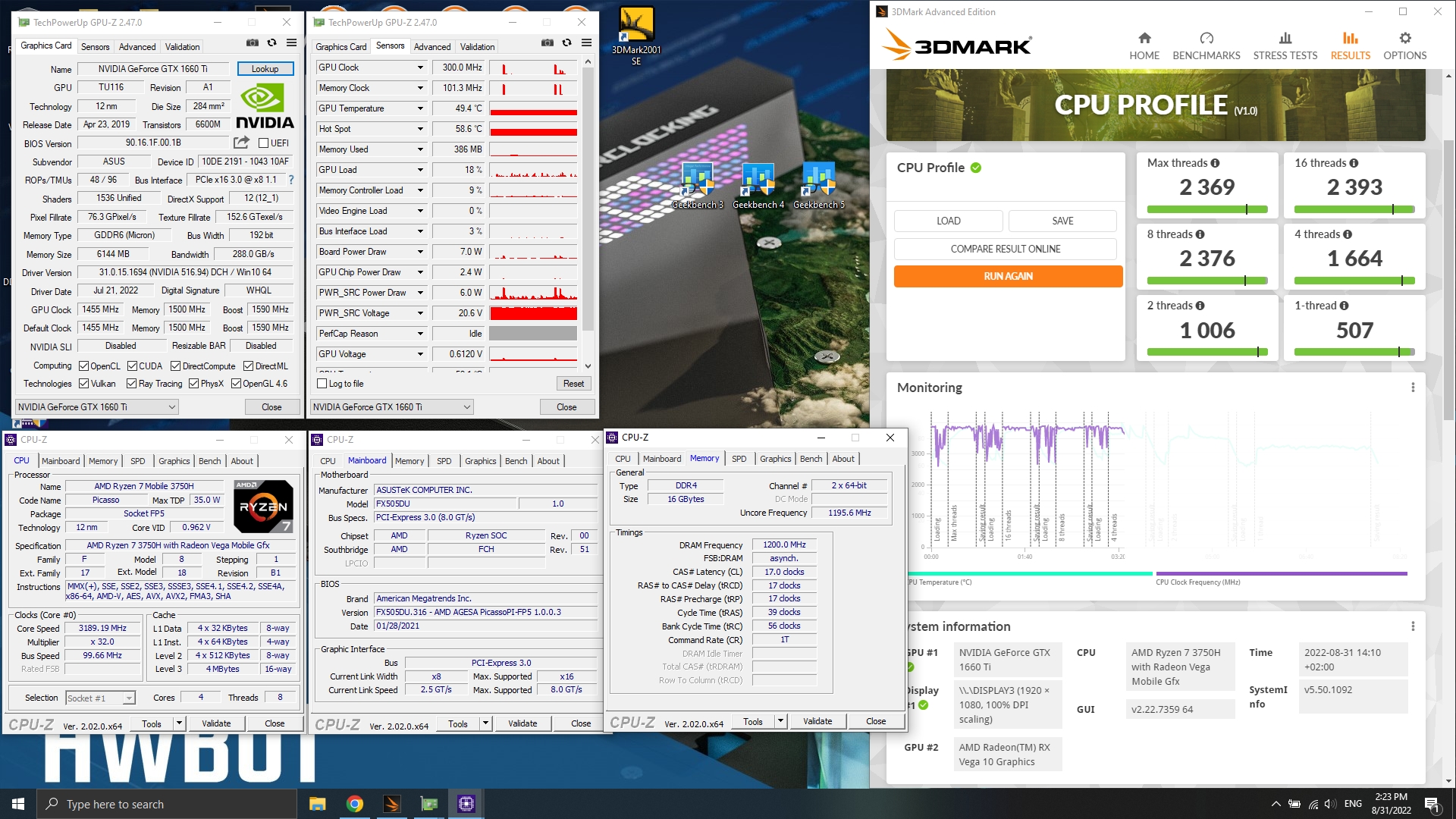Toggle the Vulkan checkbox
This screenshot has width=1456, height=819.
84,384
